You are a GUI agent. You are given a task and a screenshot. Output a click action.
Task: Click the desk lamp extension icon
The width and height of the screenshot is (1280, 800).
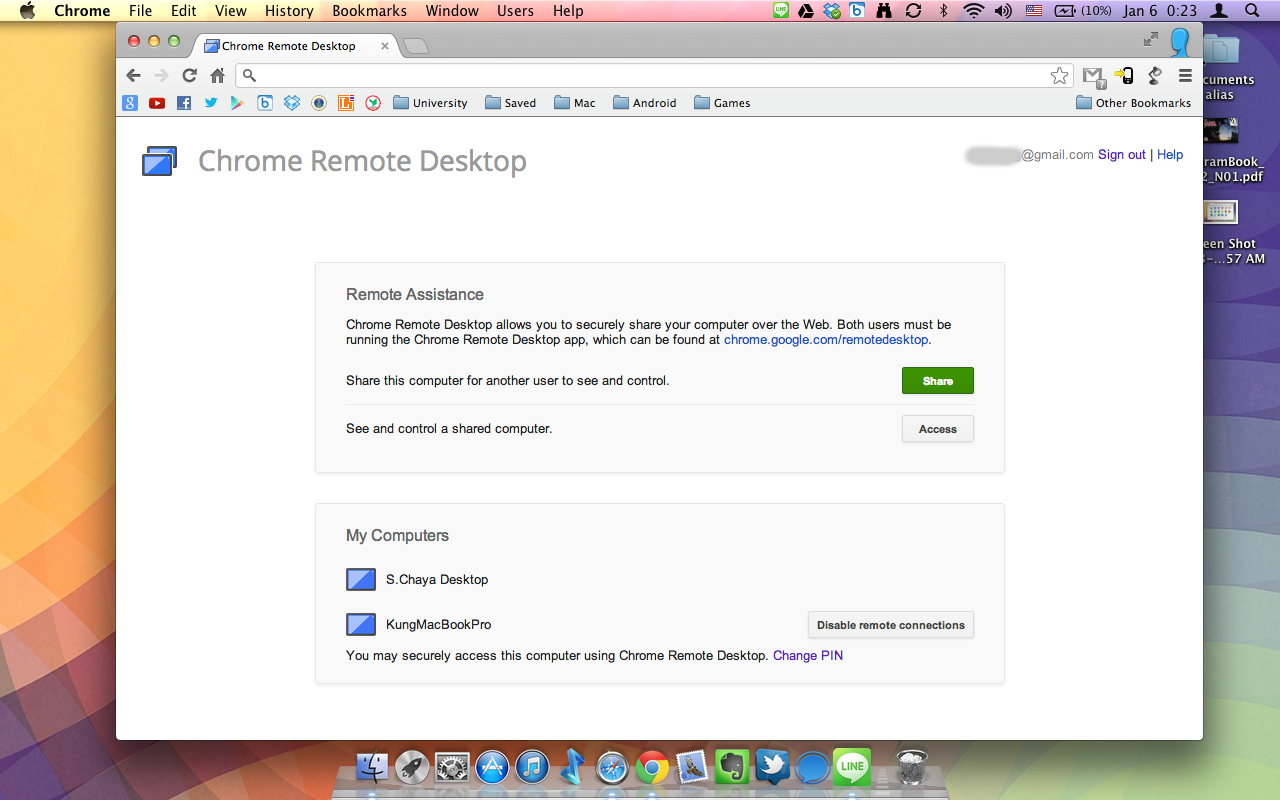(1154, 75)
